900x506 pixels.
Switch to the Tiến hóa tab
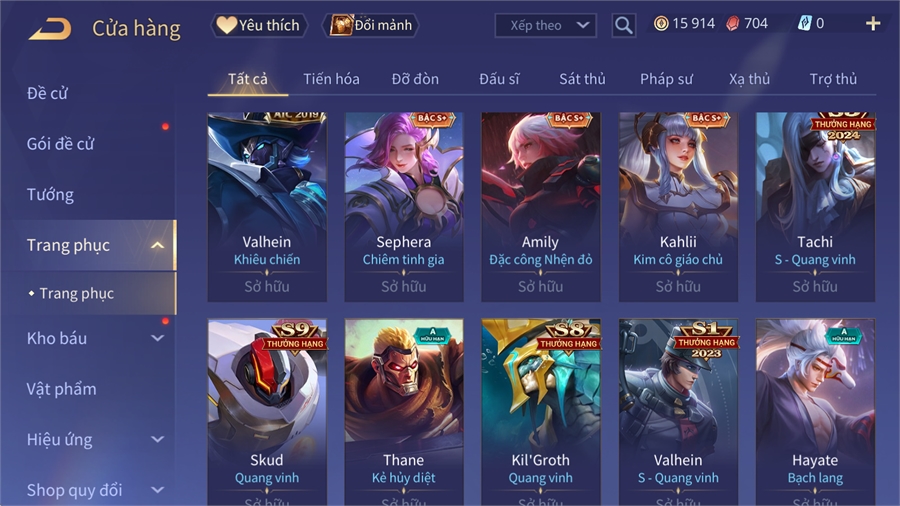point(331,79)
